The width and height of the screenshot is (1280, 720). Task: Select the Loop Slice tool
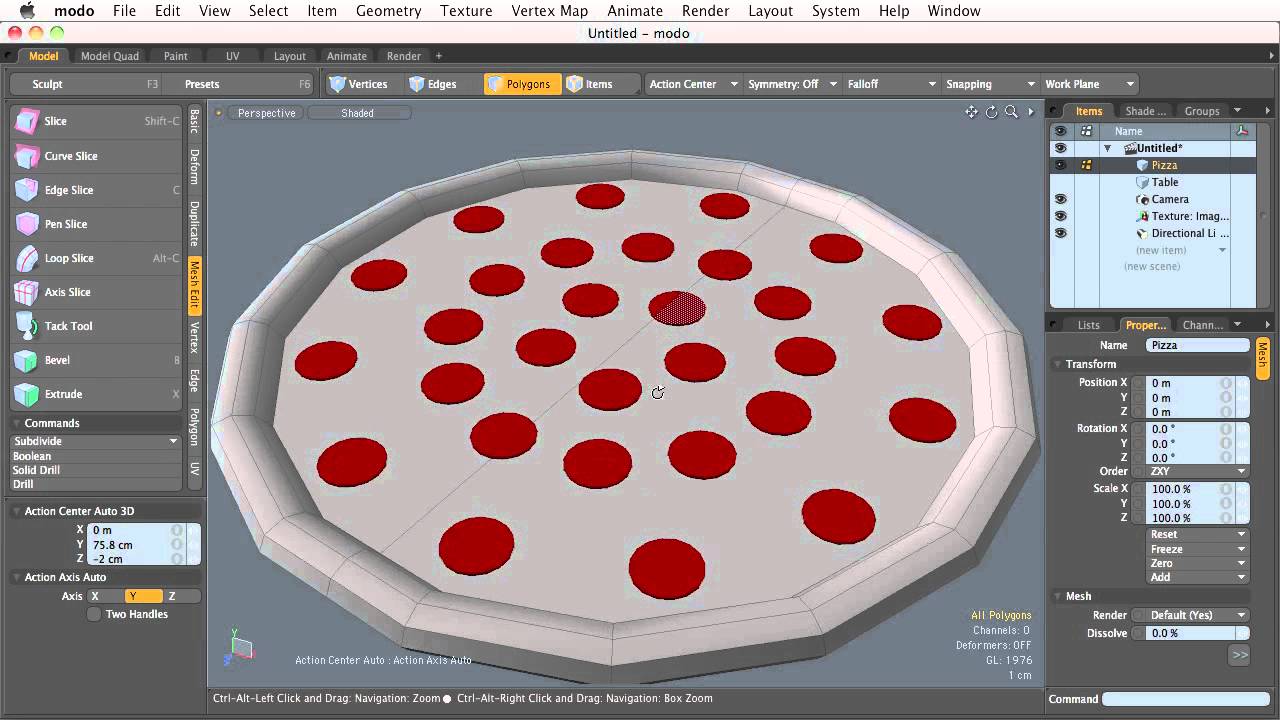(97, 258)
